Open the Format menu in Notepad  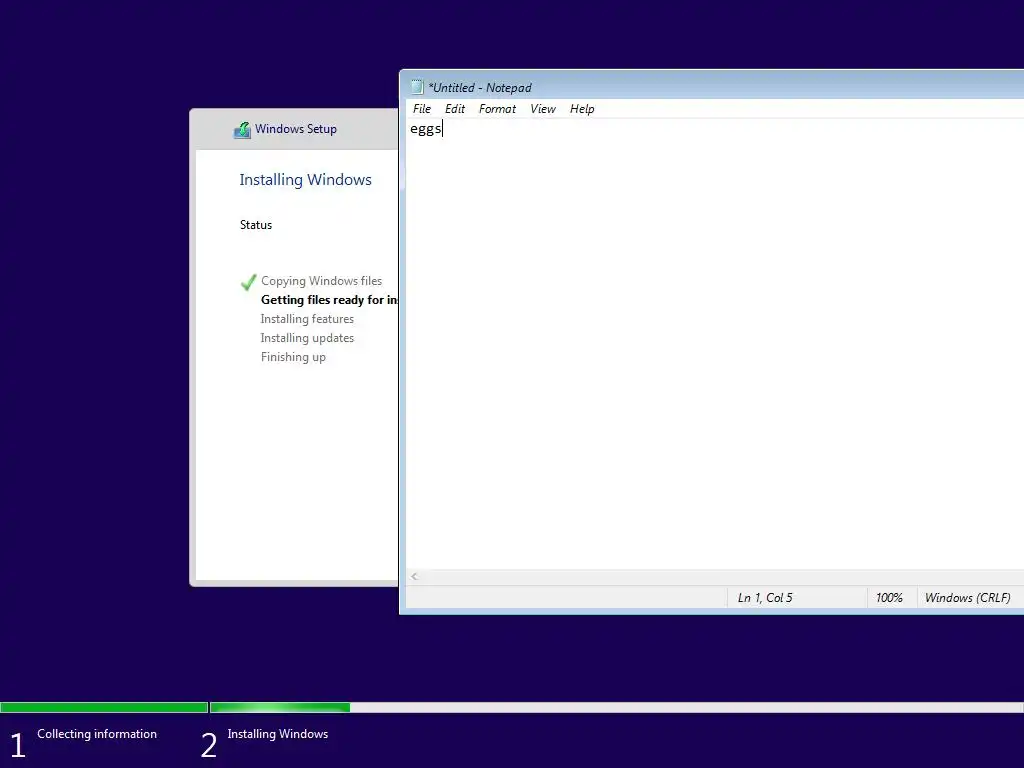(497, 109)
